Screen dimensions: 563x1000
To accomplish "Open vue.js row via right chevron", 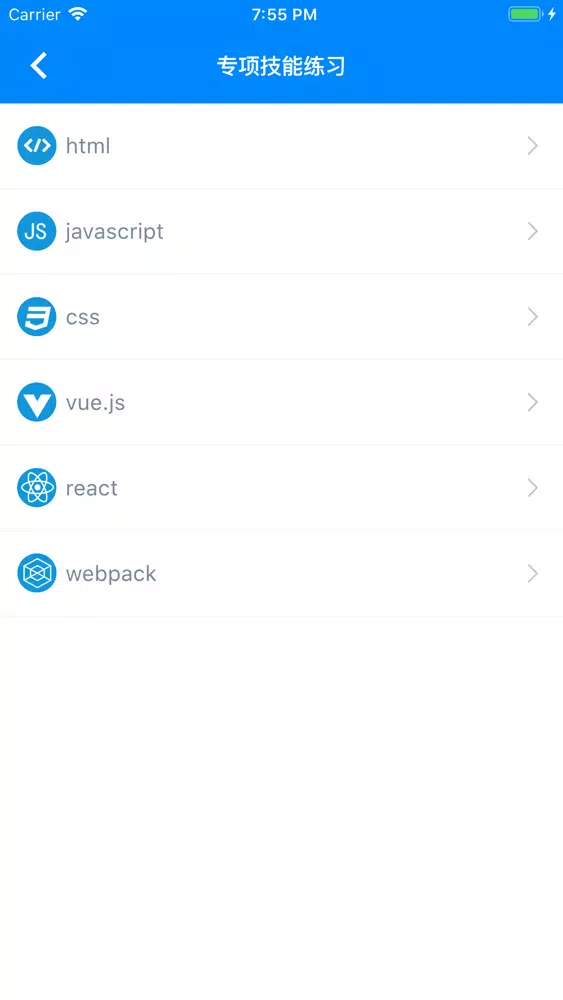I will click(x=532, y=402).
